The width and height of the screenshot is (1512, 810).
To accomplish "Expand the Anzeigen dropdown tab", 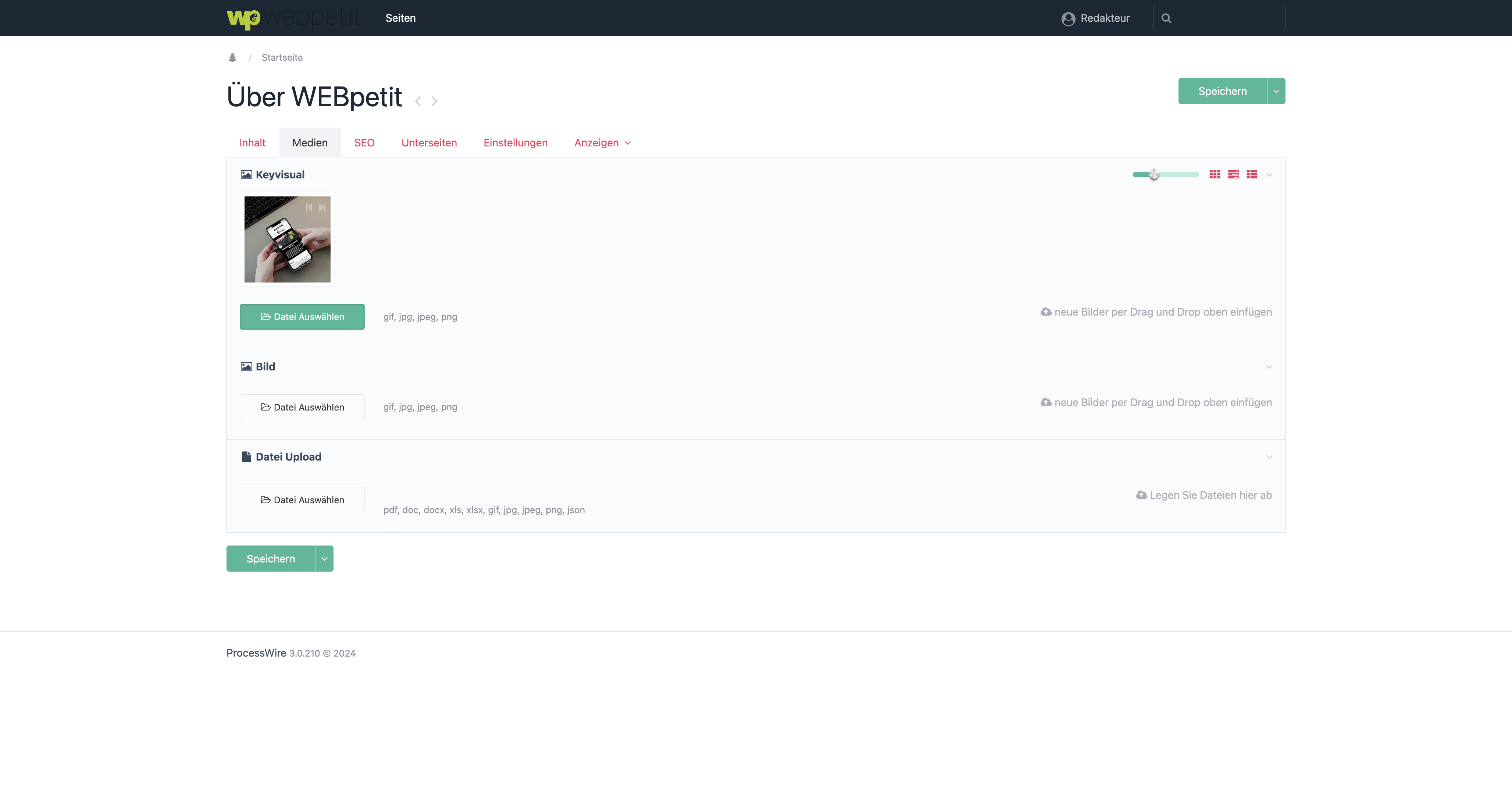I will (x=602, y=143).
